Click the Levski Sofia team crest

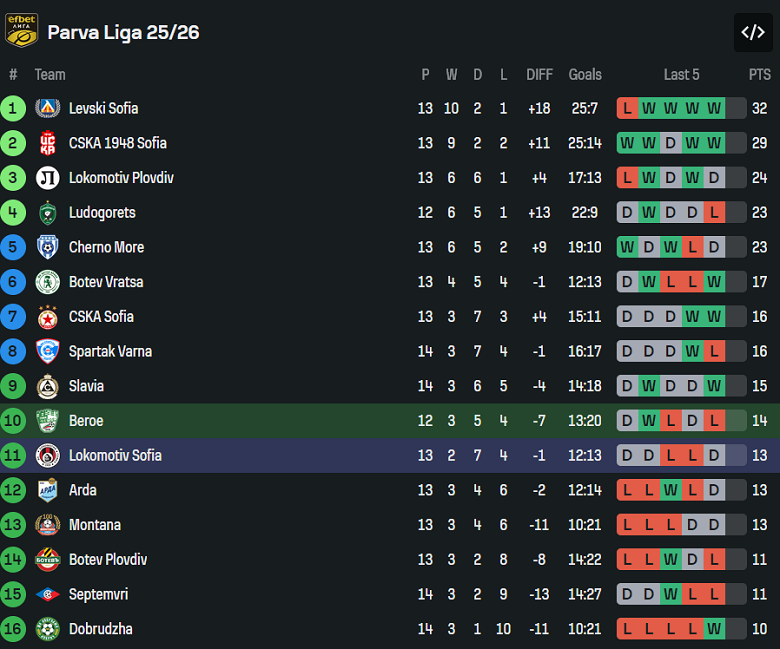pyautogui.click(x=47, y=108)
